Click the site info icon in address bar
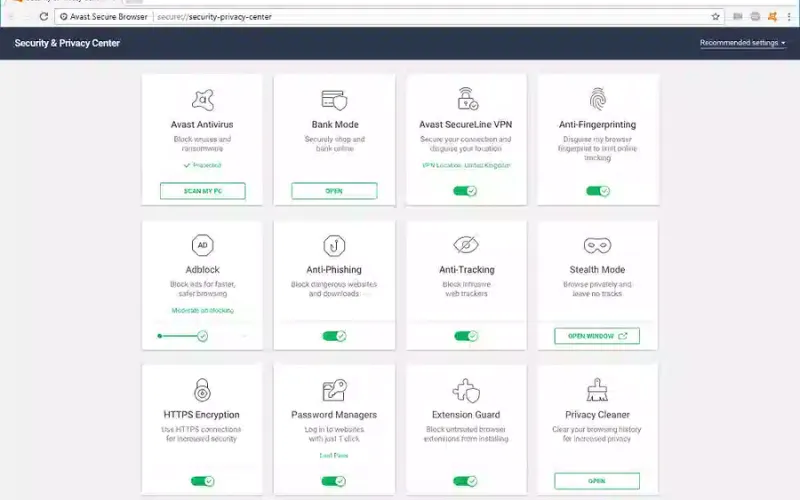This screenshot has height=500, width=800. [x=64, y=16]
